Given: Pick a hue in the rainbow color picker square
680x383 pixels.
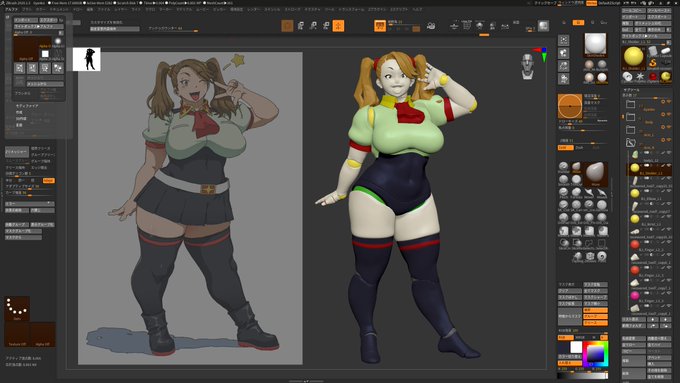Looking at the screenshot, I should coord(595,354).
